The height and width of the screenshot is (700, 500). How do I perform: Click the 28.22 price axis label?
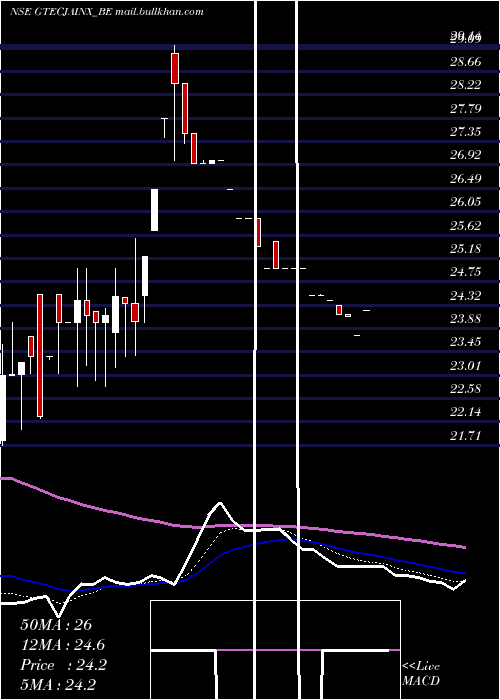(x=466, y=85)
